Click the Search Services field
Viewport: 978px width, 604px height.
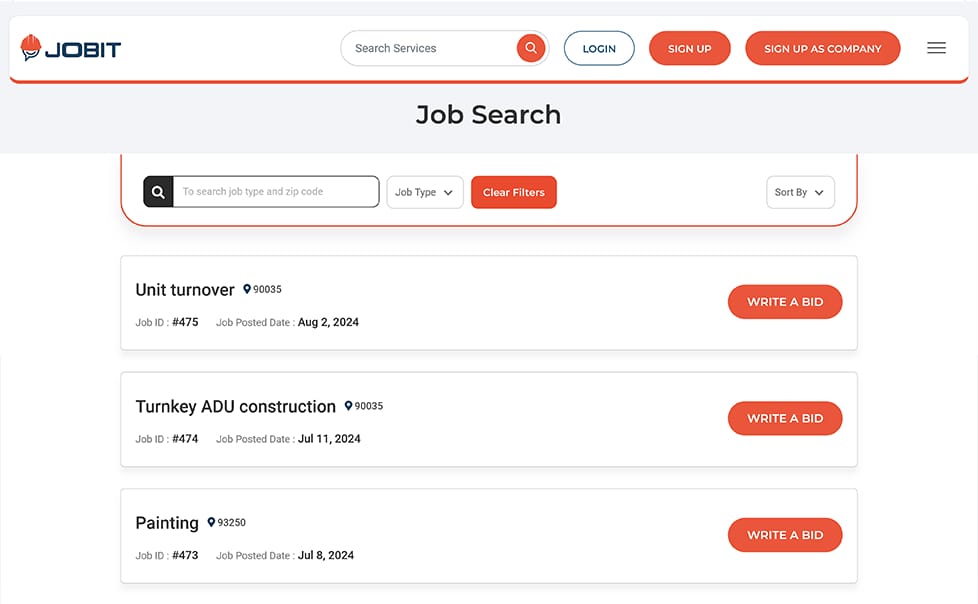430,48
